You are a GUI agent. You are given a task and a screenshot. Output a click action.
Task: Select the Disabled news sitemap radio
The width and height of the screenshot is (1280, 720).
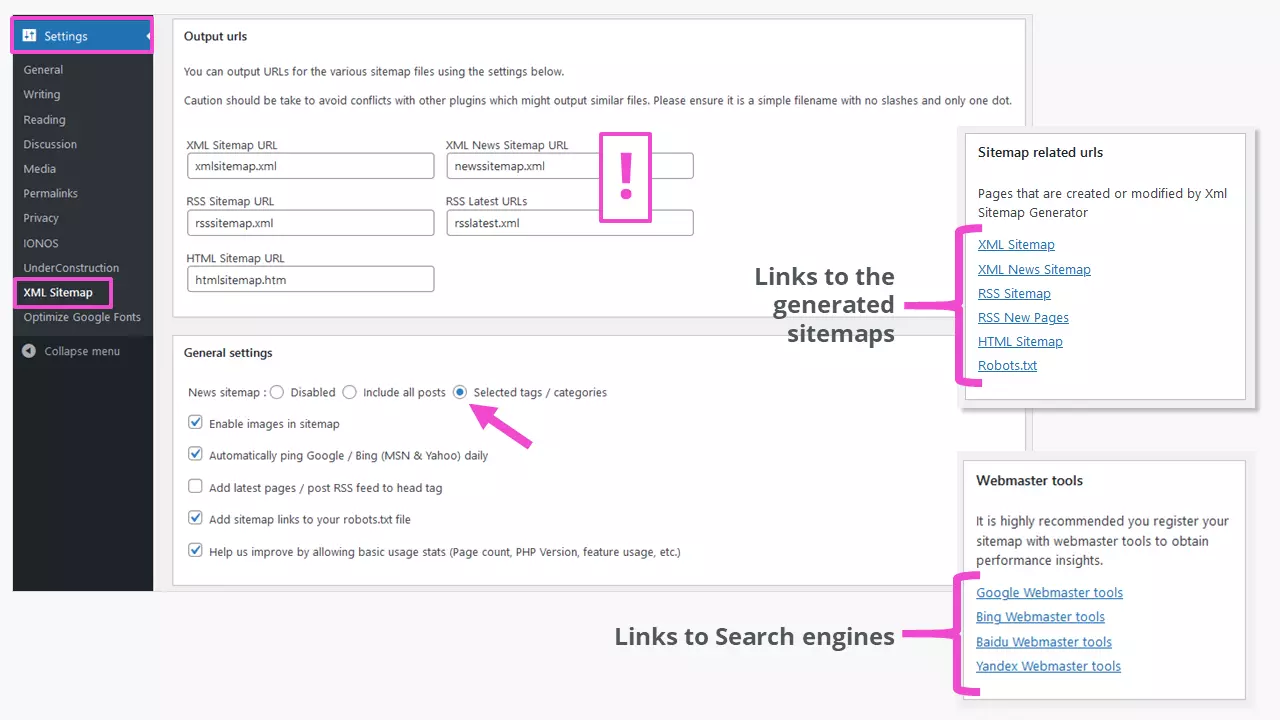click(277, 392)
